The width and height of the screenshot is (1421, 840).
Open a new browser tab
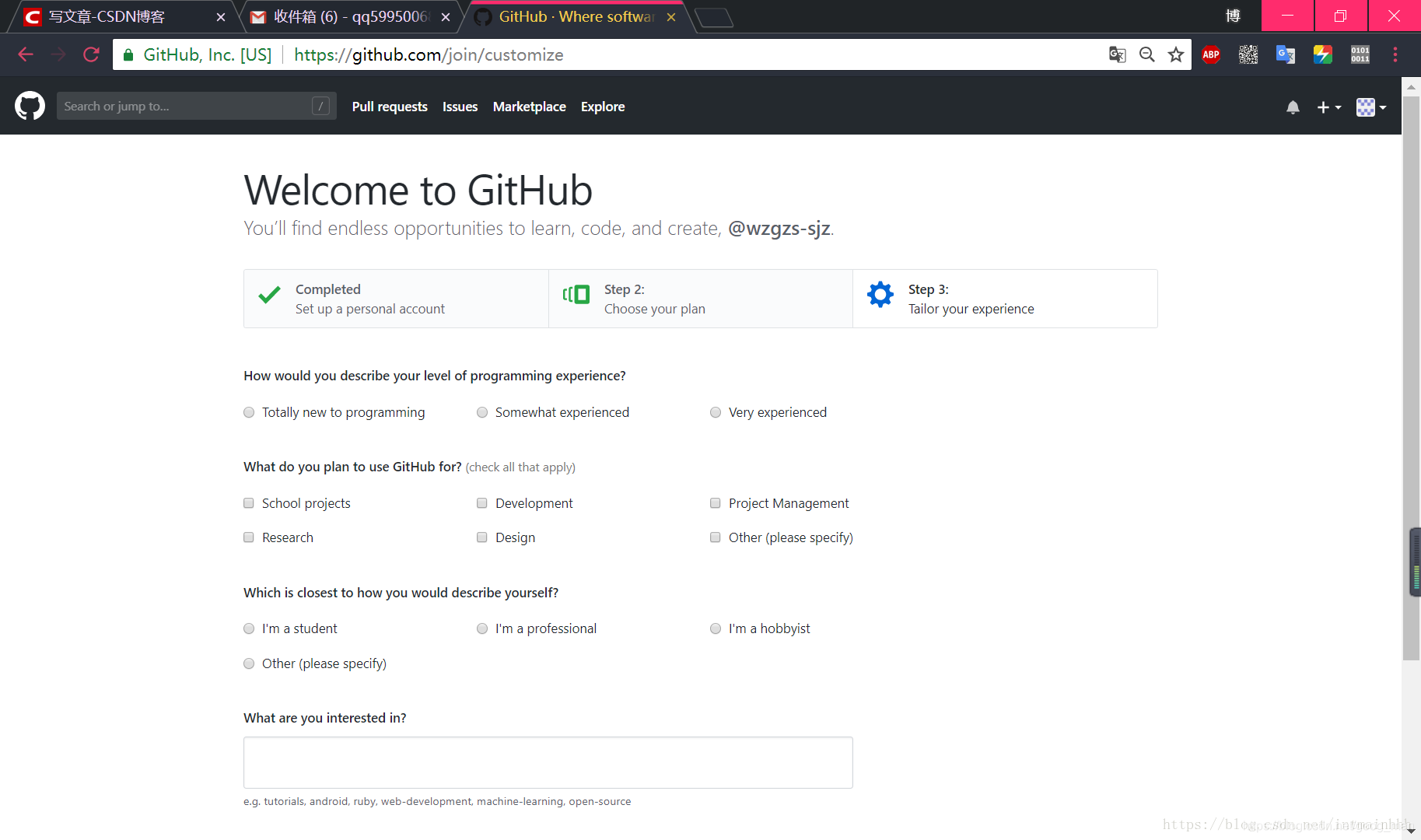pos(714,17)
